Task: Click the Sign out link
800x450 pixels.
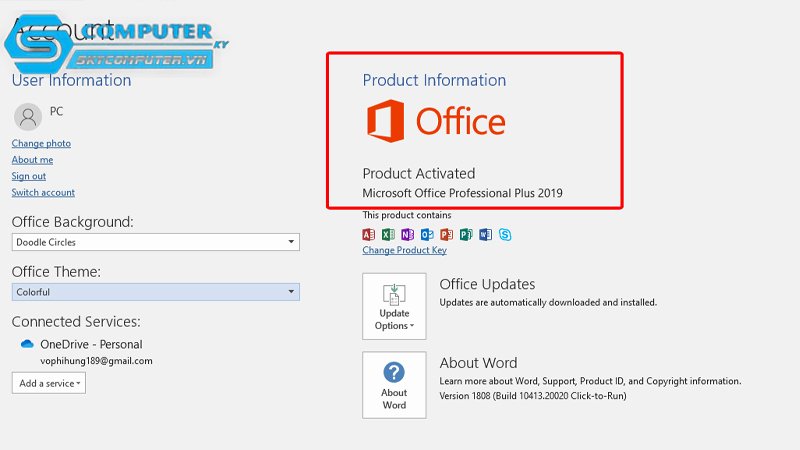Action: 29,176
